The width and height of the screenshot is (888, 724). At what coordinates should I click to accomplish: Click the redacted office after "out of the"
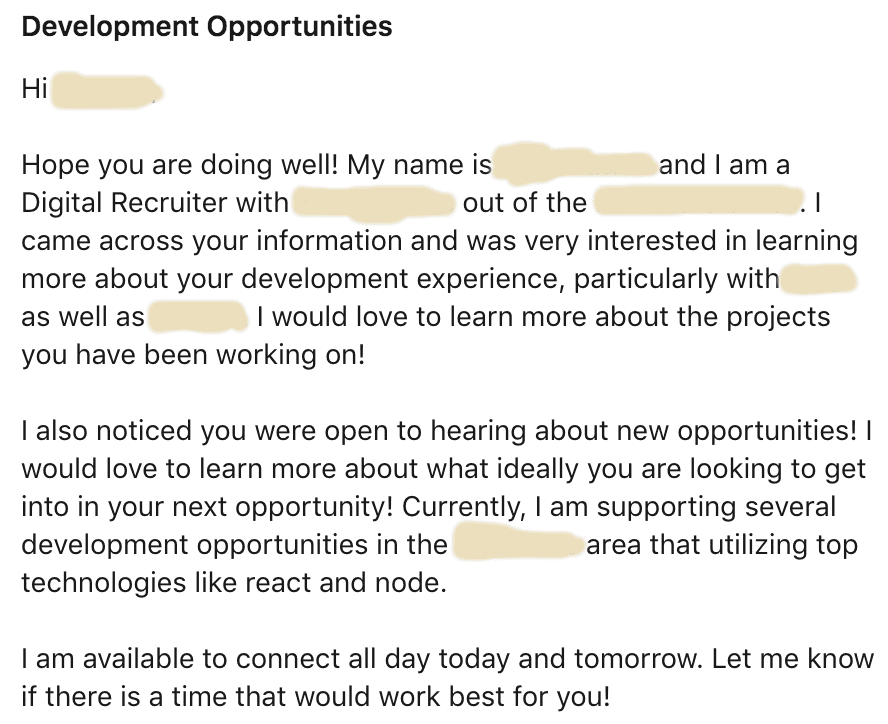point(699,202)
